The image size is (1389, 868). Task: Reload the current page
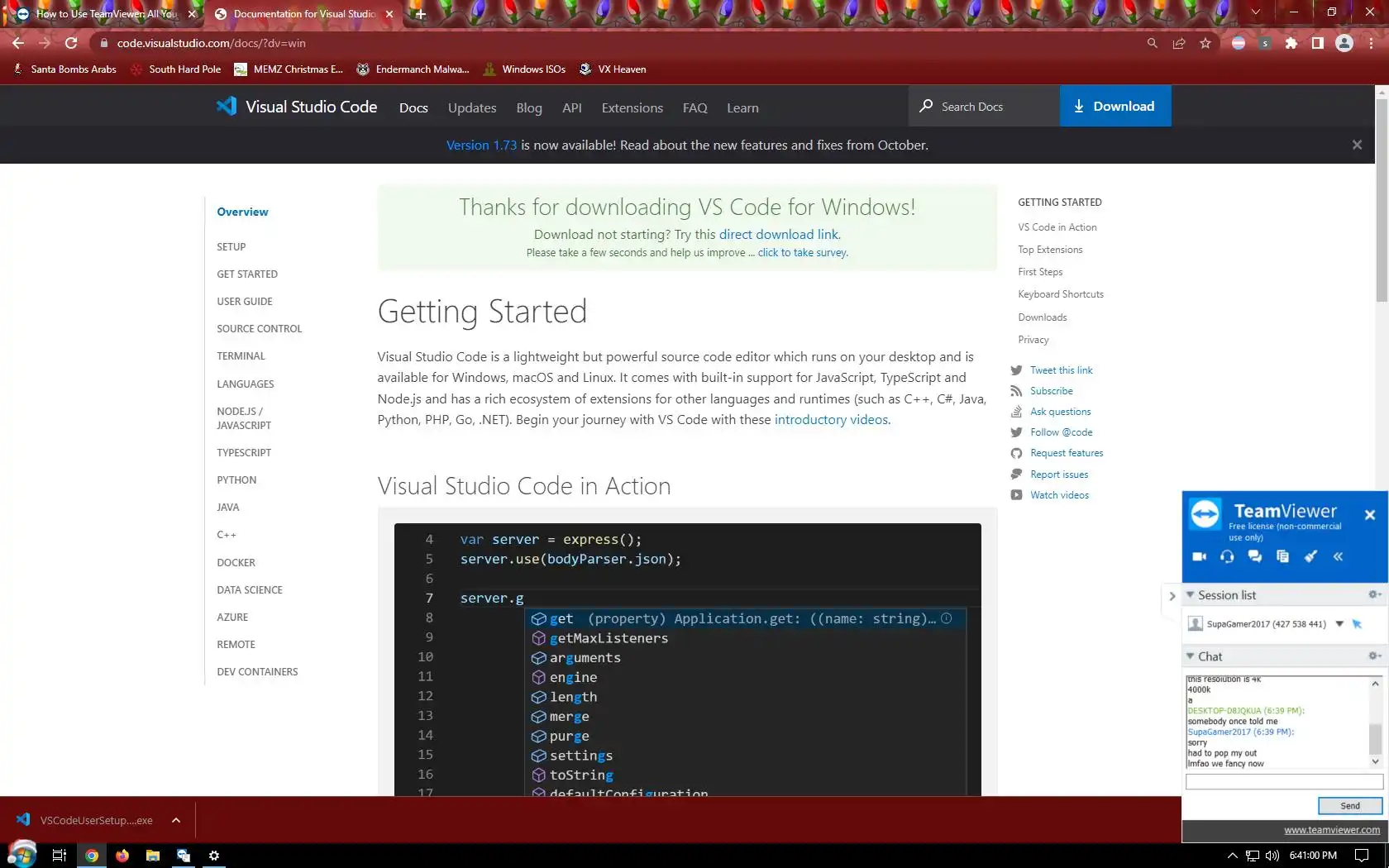pyautogui.click(x=71, y=43)
